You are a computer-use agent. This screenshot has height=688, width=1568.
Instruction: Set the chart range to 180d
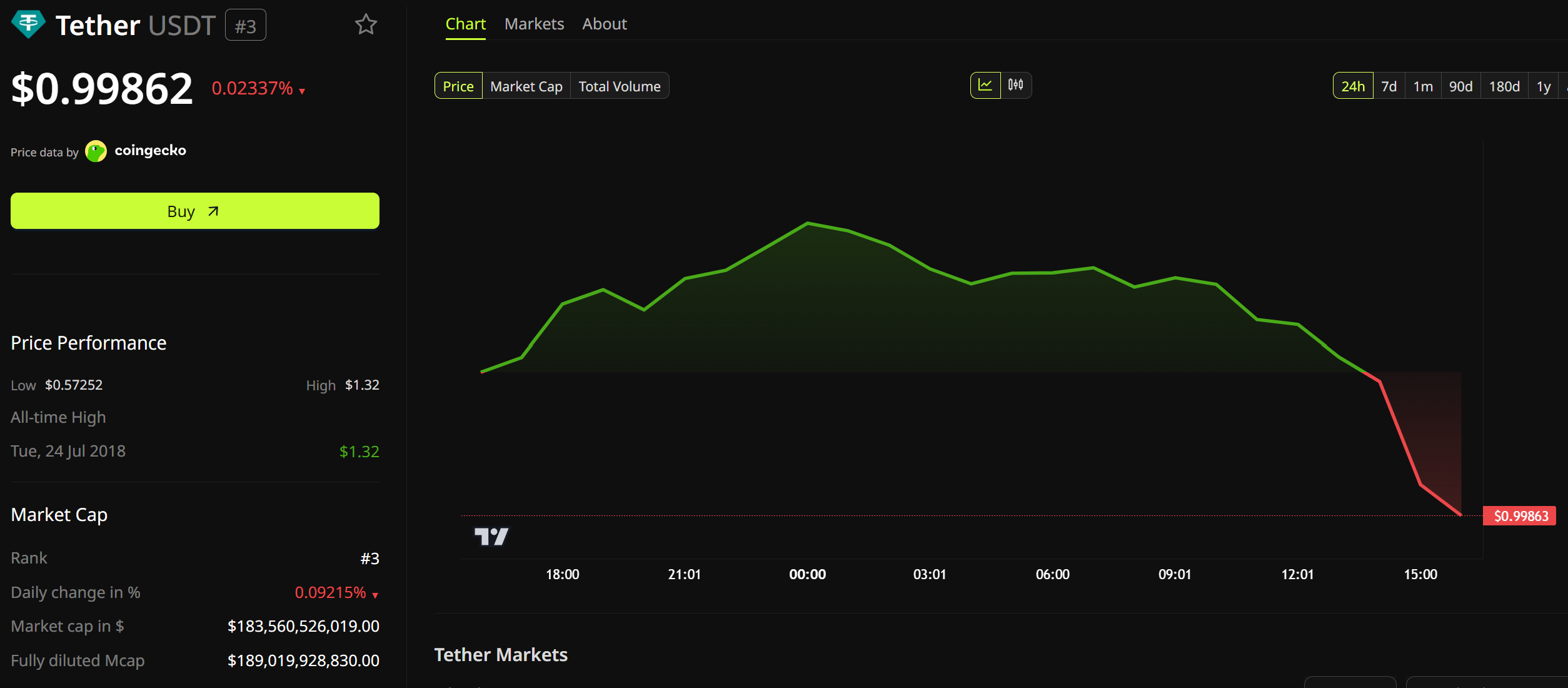point(1504,86)
